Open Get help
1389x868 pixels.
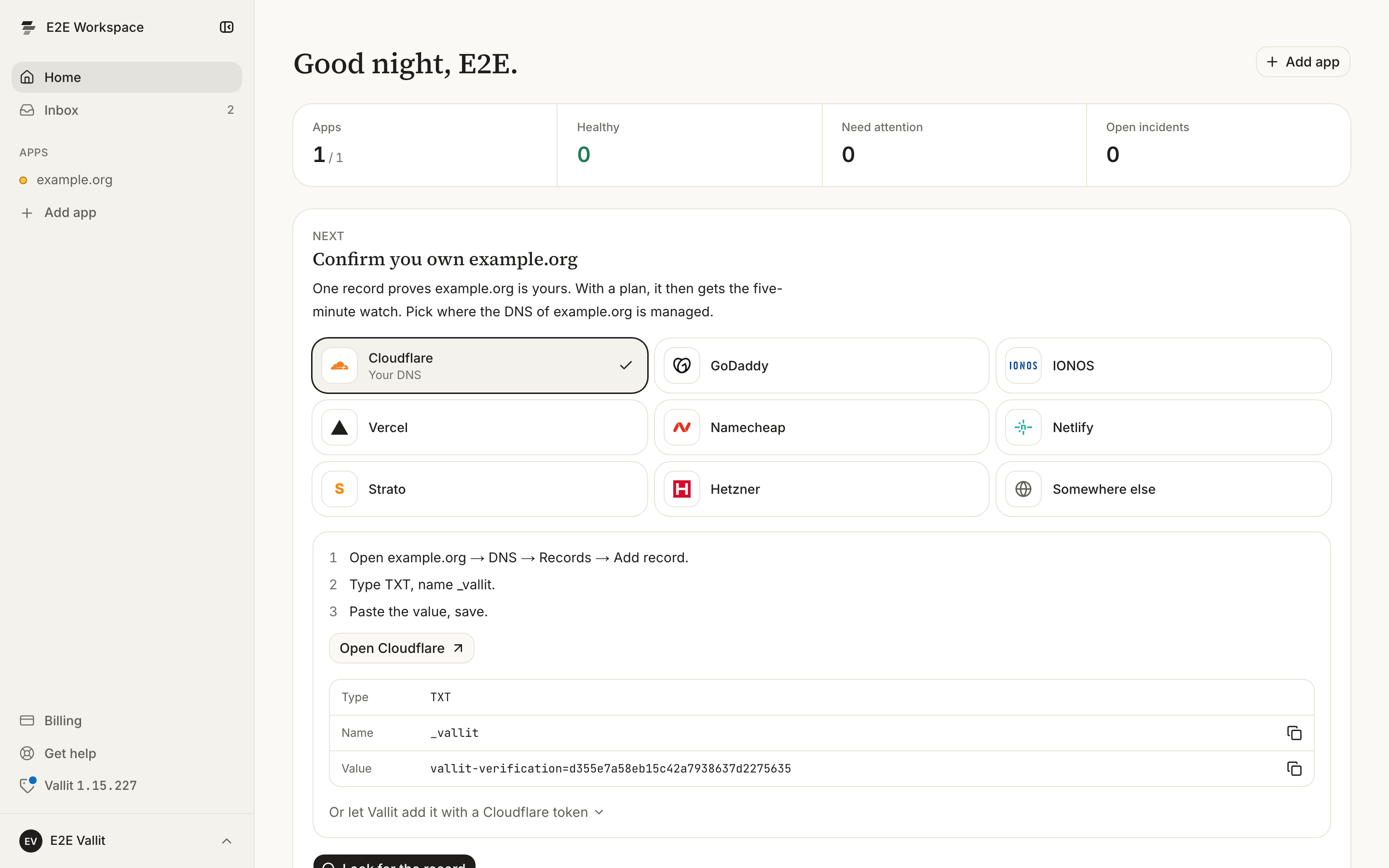tap(127, 753)
